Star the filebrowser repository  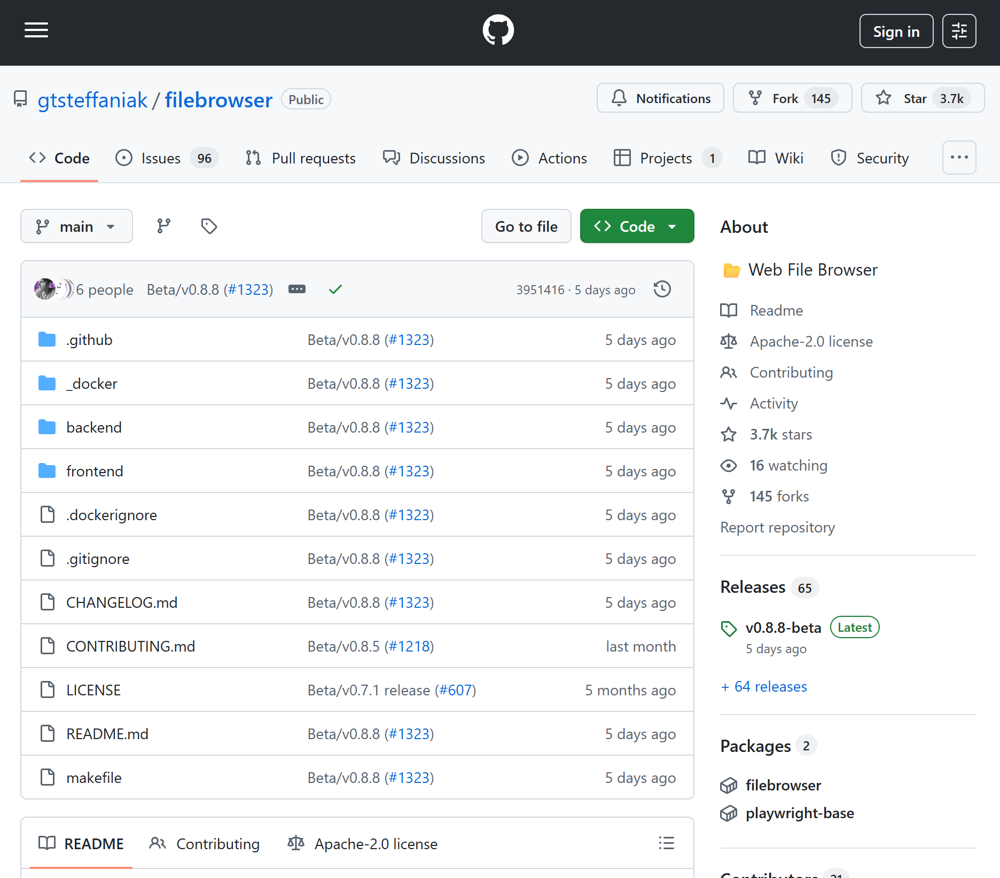coord(922,98)
